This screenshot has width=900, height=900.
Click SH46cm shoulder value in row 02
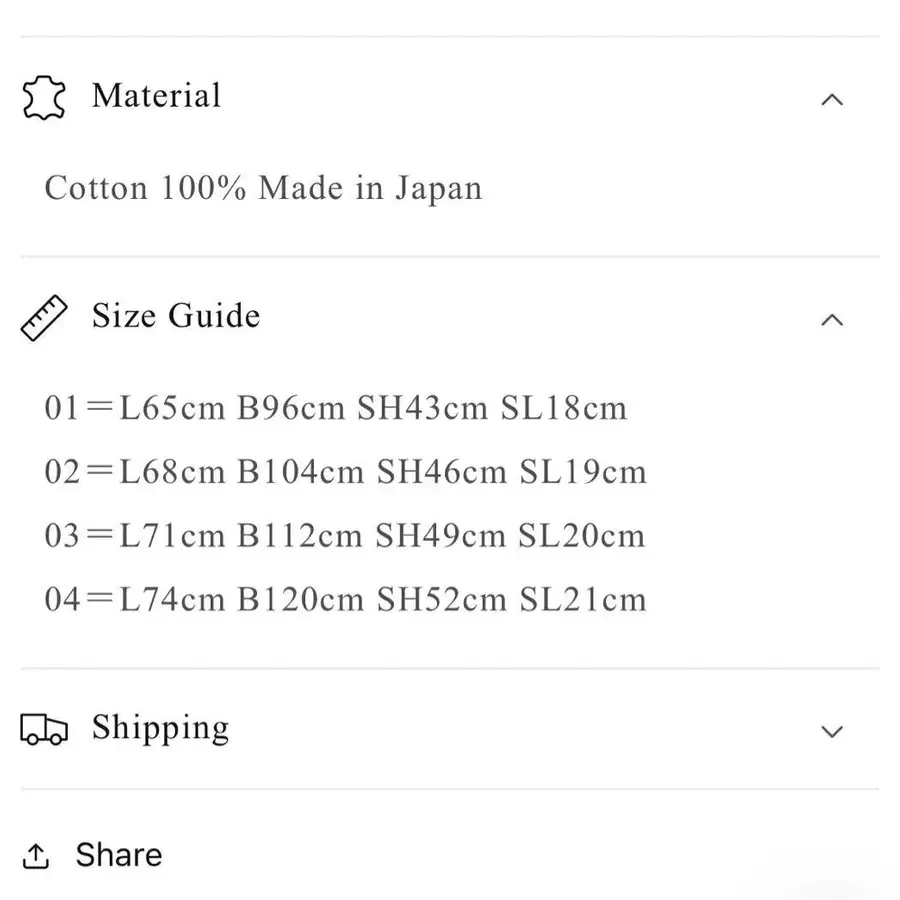(442, 472)
